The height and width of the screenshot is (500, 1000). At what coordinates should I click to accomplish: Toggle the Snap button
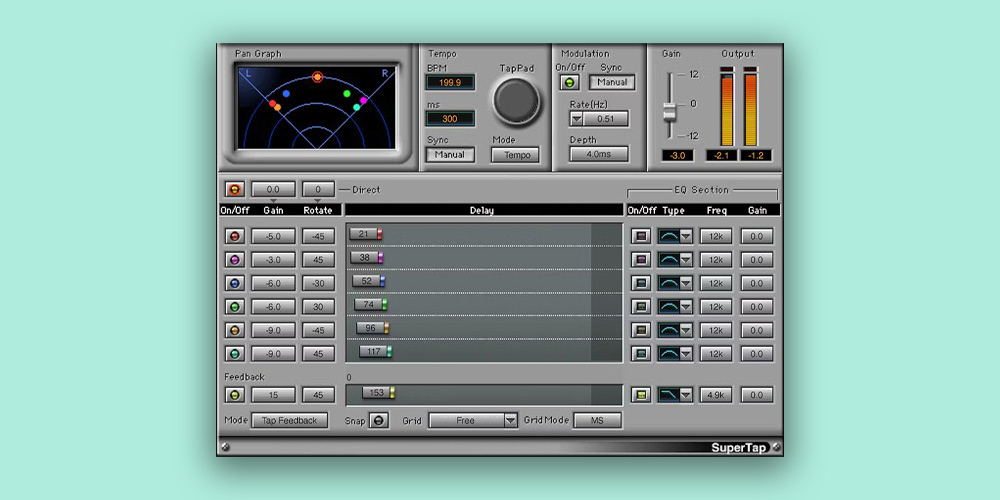379,420
